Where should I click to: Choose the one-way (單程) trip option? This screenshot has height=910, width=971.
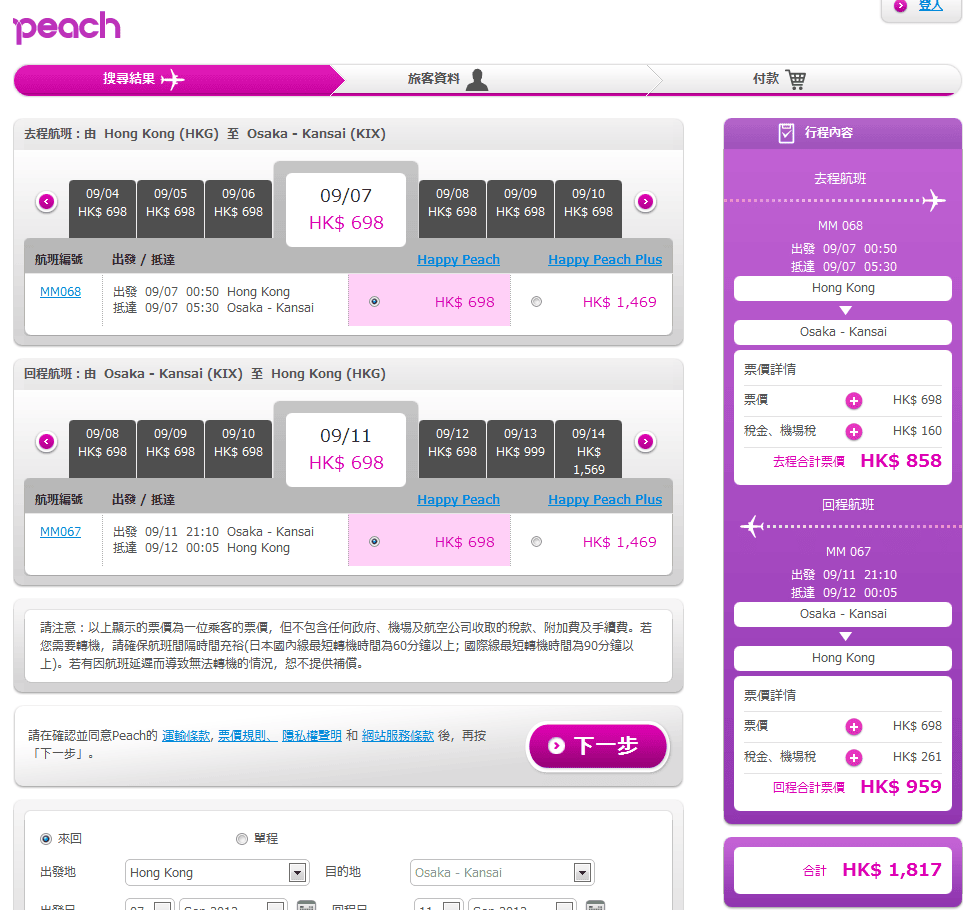pos(242,839)
